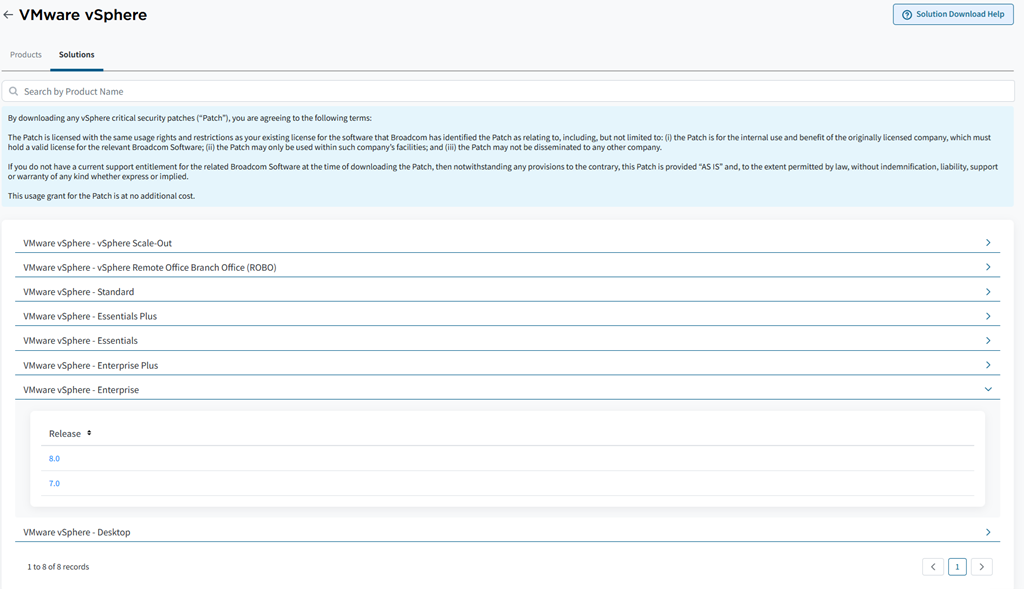Open Solution Download Help
The width and height of the screenshot is (1024, 589).
(953, 14)
